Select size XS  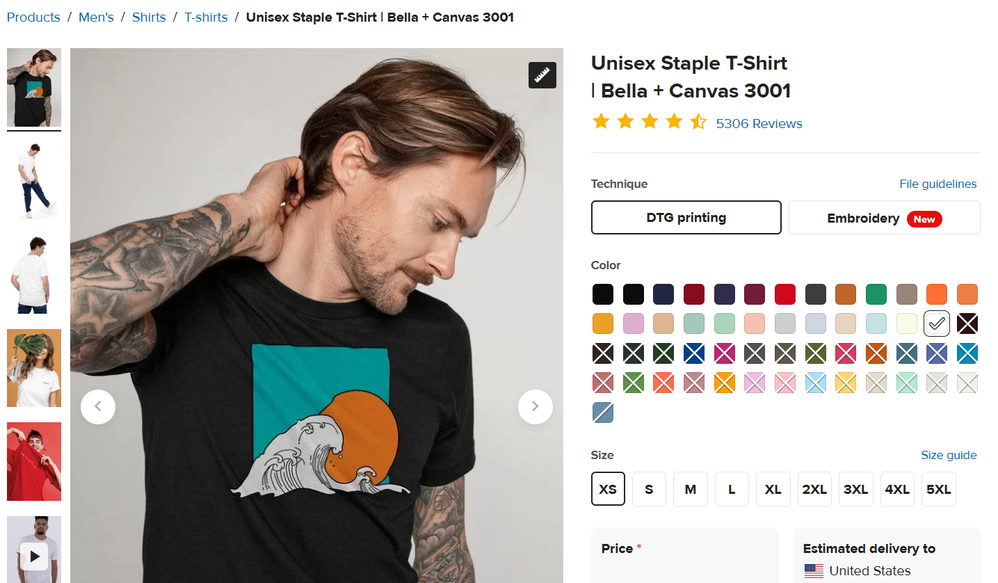click(x=608, y=489)
